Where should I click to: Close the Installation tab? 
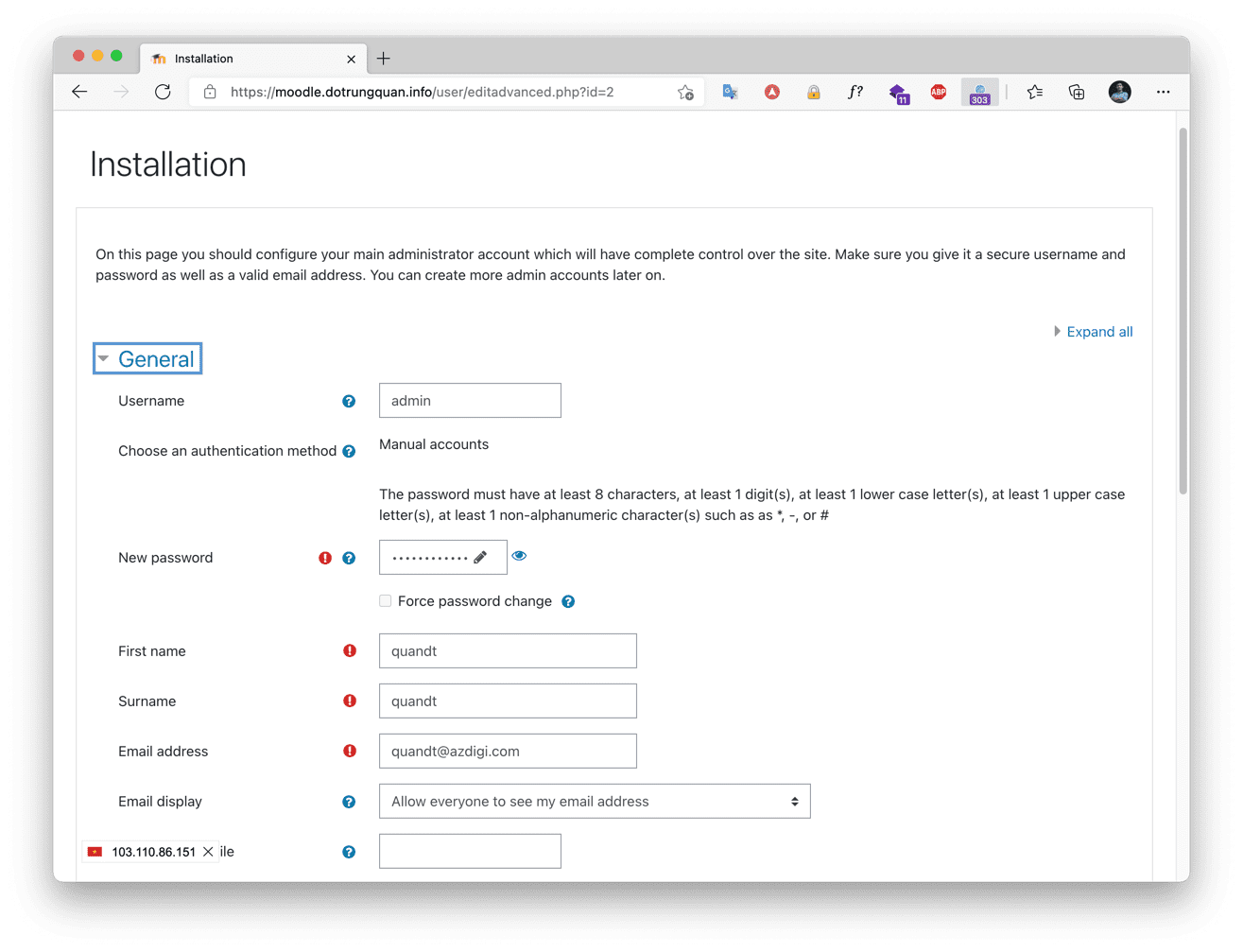tap(352, 59)
